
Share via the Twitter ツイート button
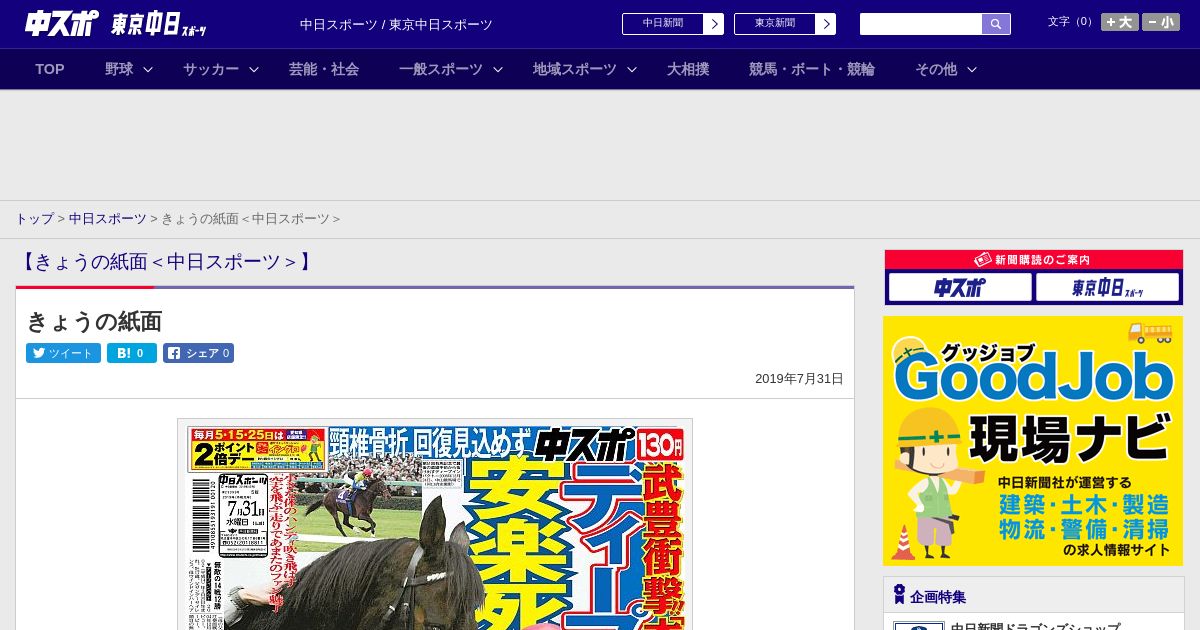pyautogui.click(x=63, y=353)
